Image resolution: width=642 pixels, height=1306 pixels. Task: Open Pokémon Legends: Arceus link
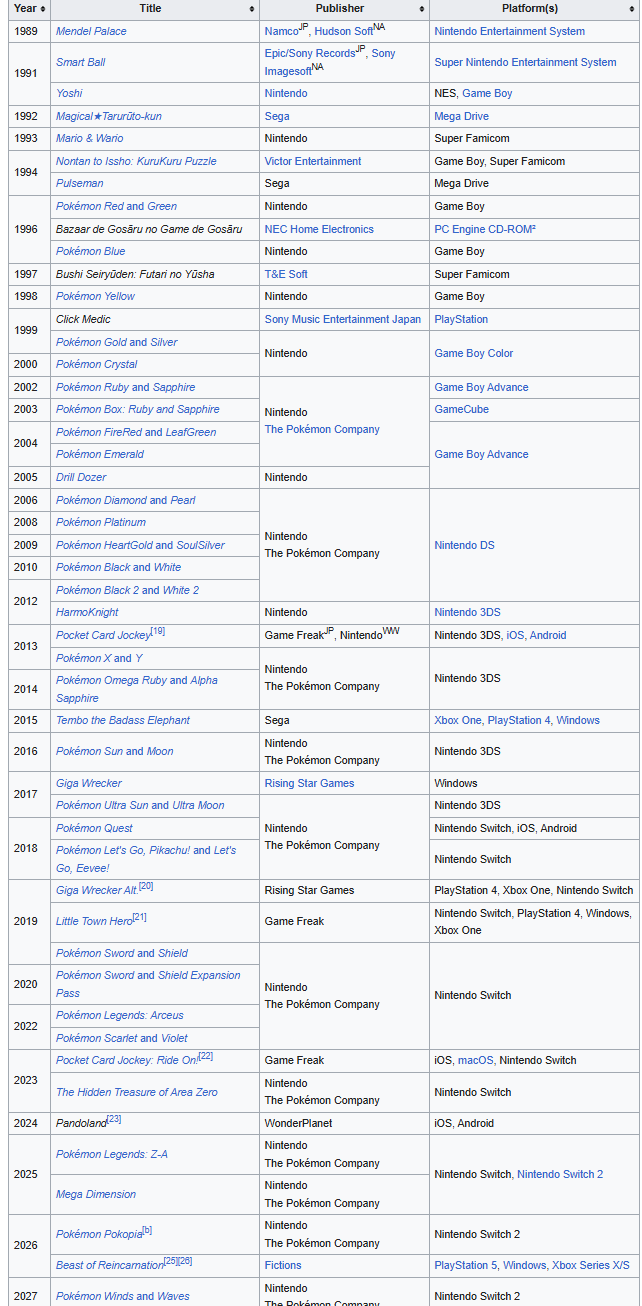(120, 1015)
